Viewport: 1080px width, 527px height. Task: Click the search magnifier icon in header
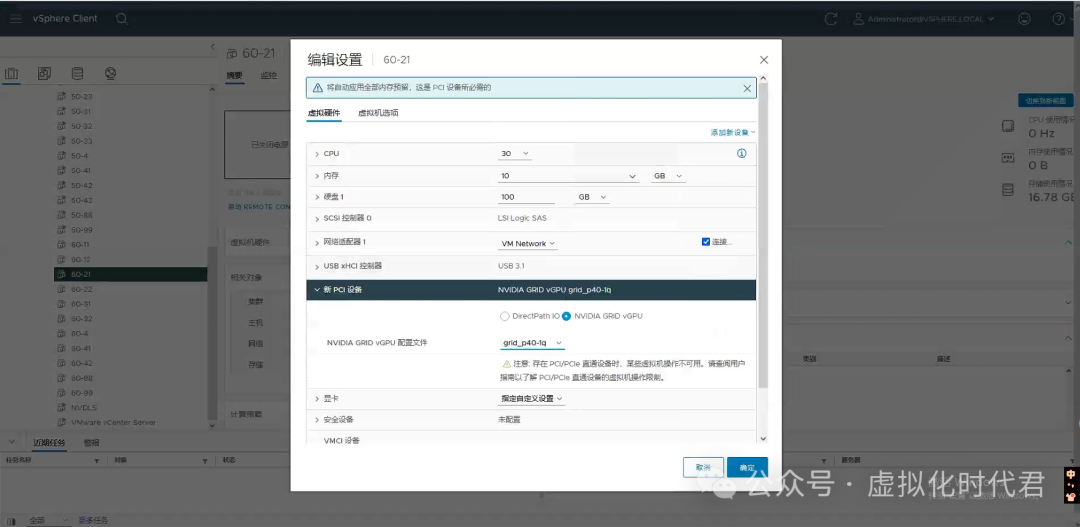121,19
